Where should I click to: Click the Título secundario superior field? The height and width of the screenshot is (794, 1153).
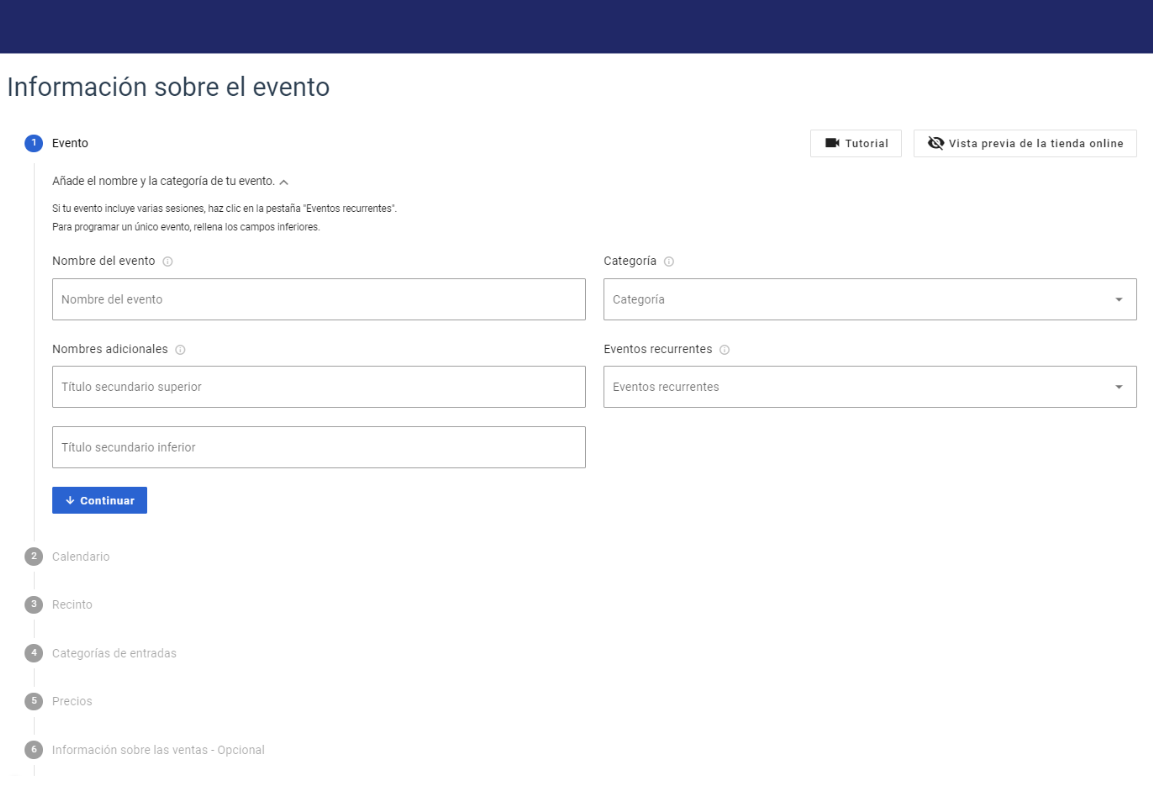[318, 387]
